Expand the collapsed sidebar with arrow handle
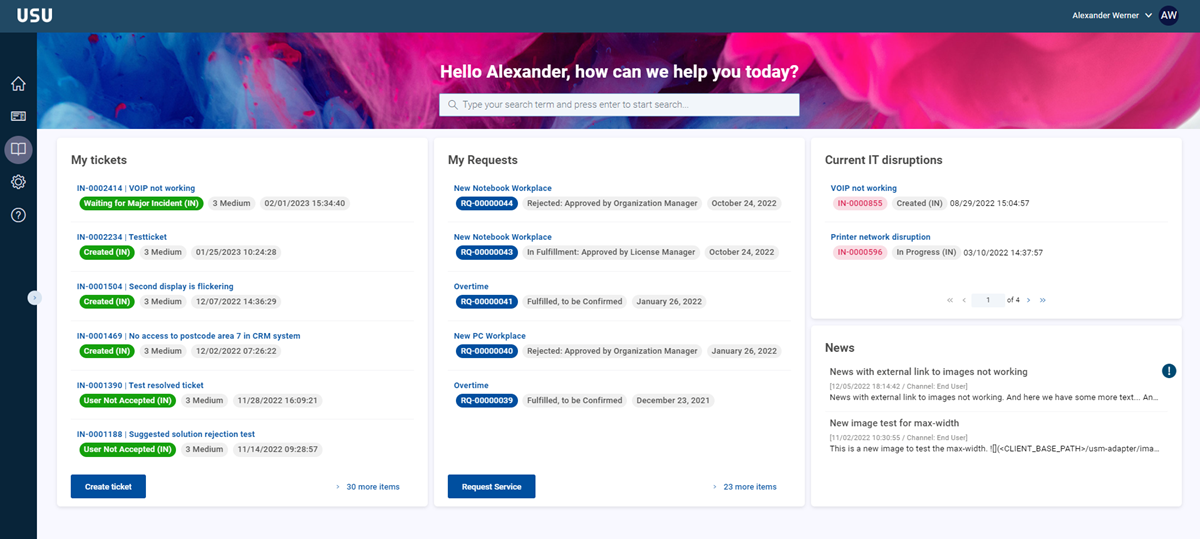1200x539 pixels. click(34, 297)
